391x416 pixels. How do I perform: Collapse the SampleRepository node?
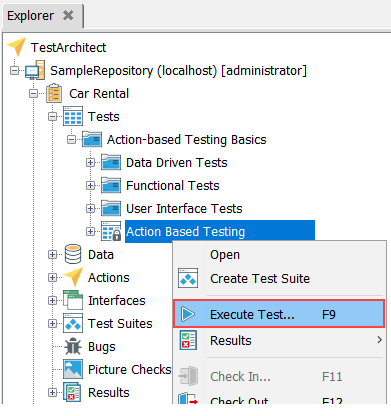tap(14, 71)
